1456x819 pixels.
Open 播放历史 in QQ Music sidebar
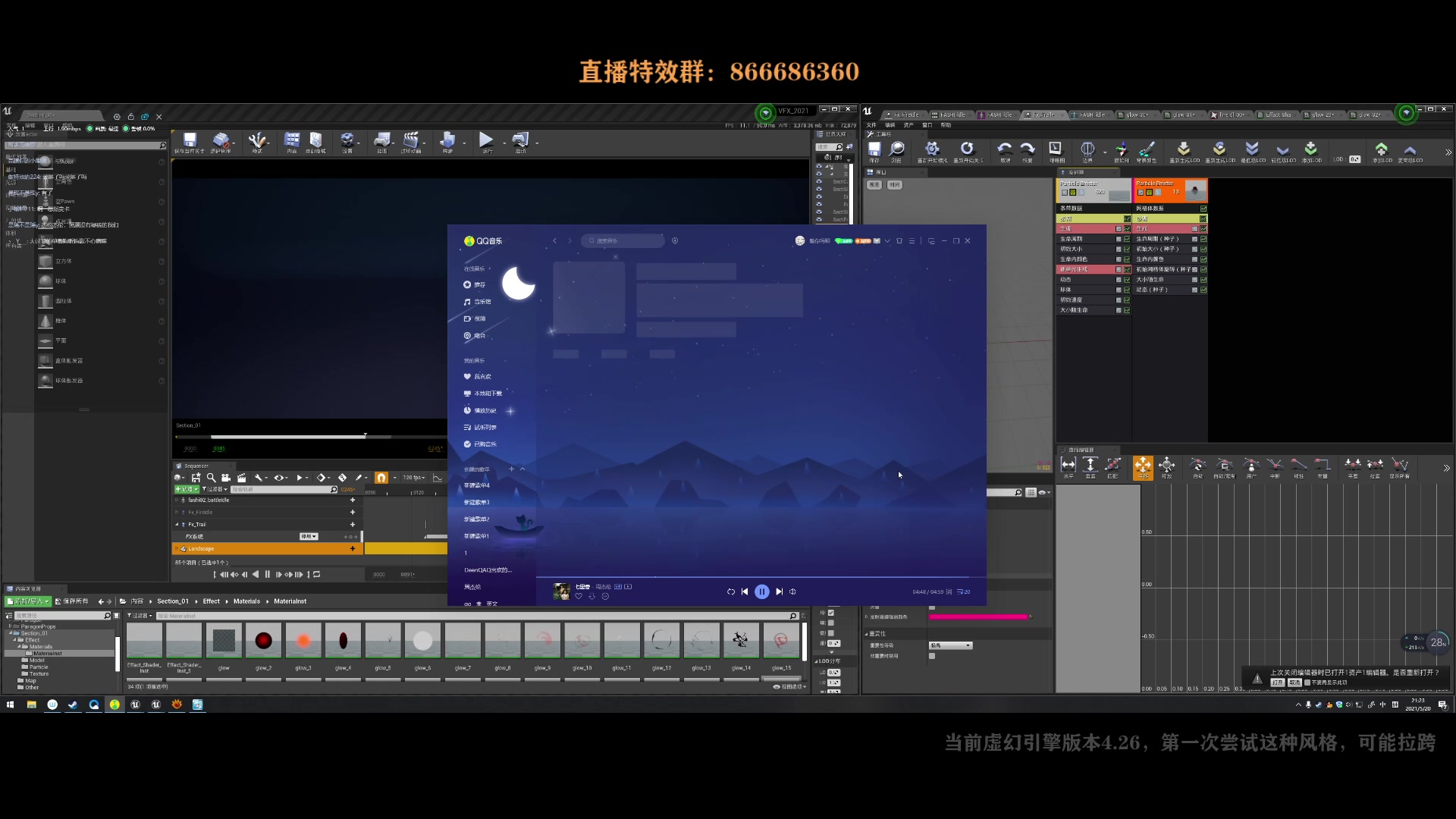click(x=480, y=410)
